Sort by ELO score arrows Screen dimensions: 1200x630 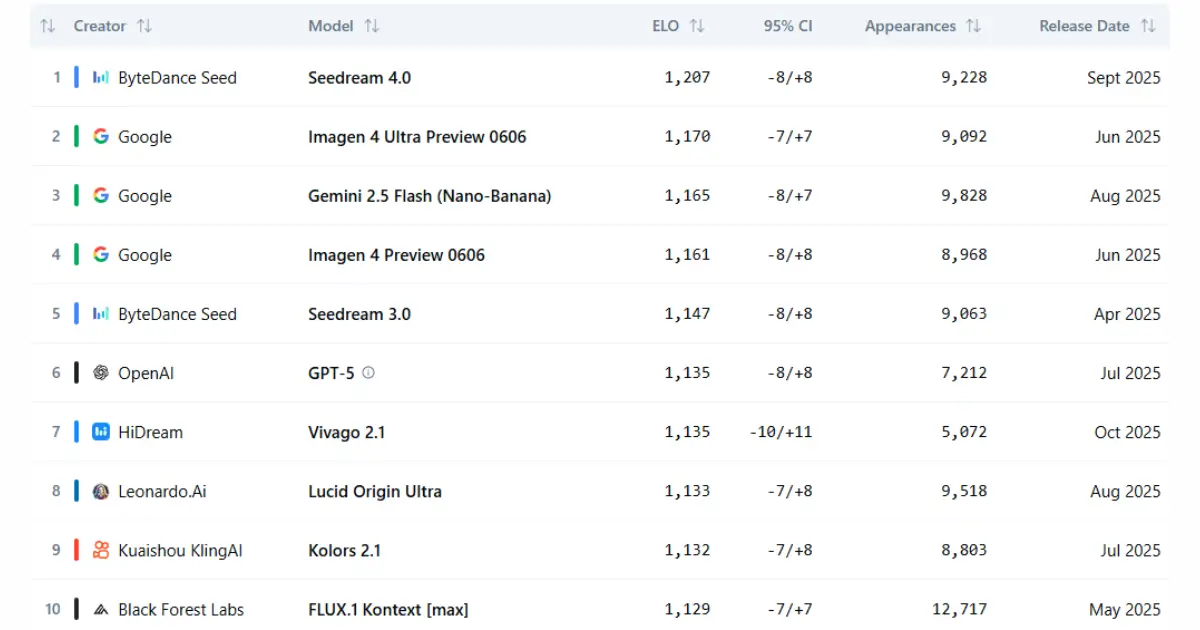pos(697,26)
